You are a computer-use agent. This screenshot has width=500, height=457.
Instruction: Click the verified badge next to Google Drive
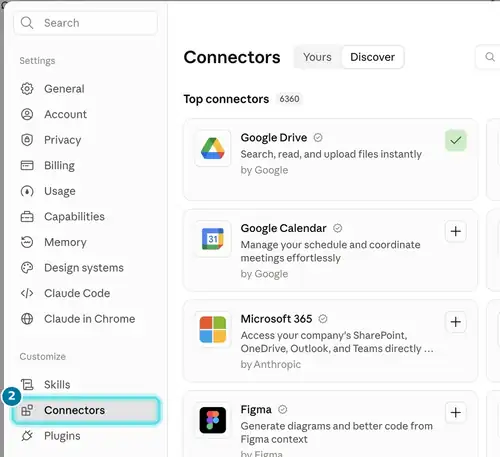click(x=318, y=137)
